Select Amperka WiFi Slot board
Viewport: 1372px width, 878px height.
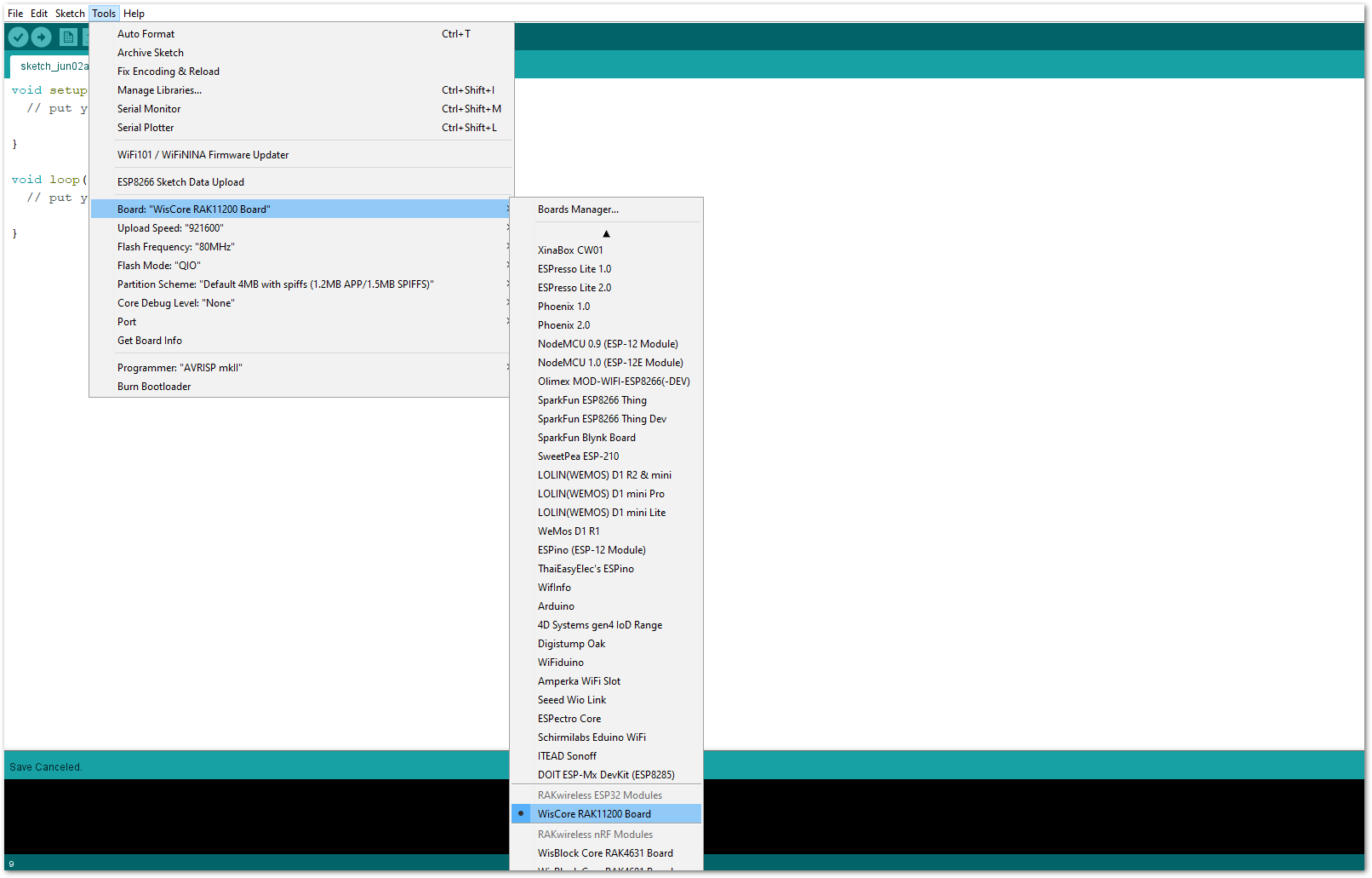[x=606, y=681]
